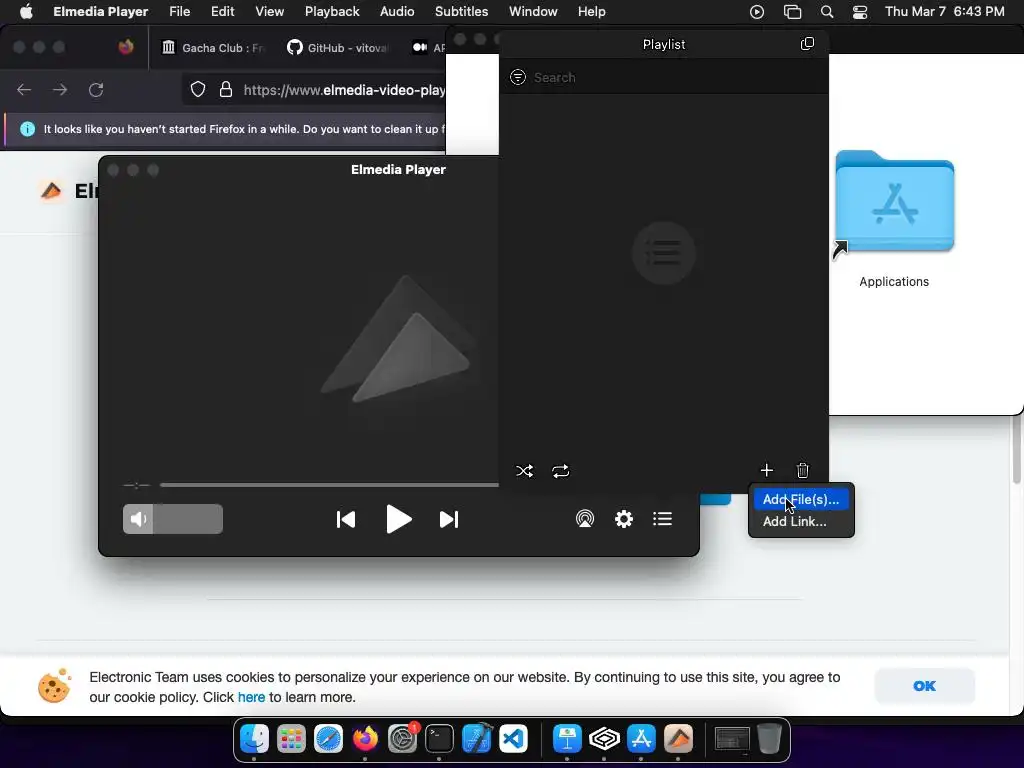Click the date and time in menu bar
Viewport: 1024px width, 768px height.
click(944, 12)
